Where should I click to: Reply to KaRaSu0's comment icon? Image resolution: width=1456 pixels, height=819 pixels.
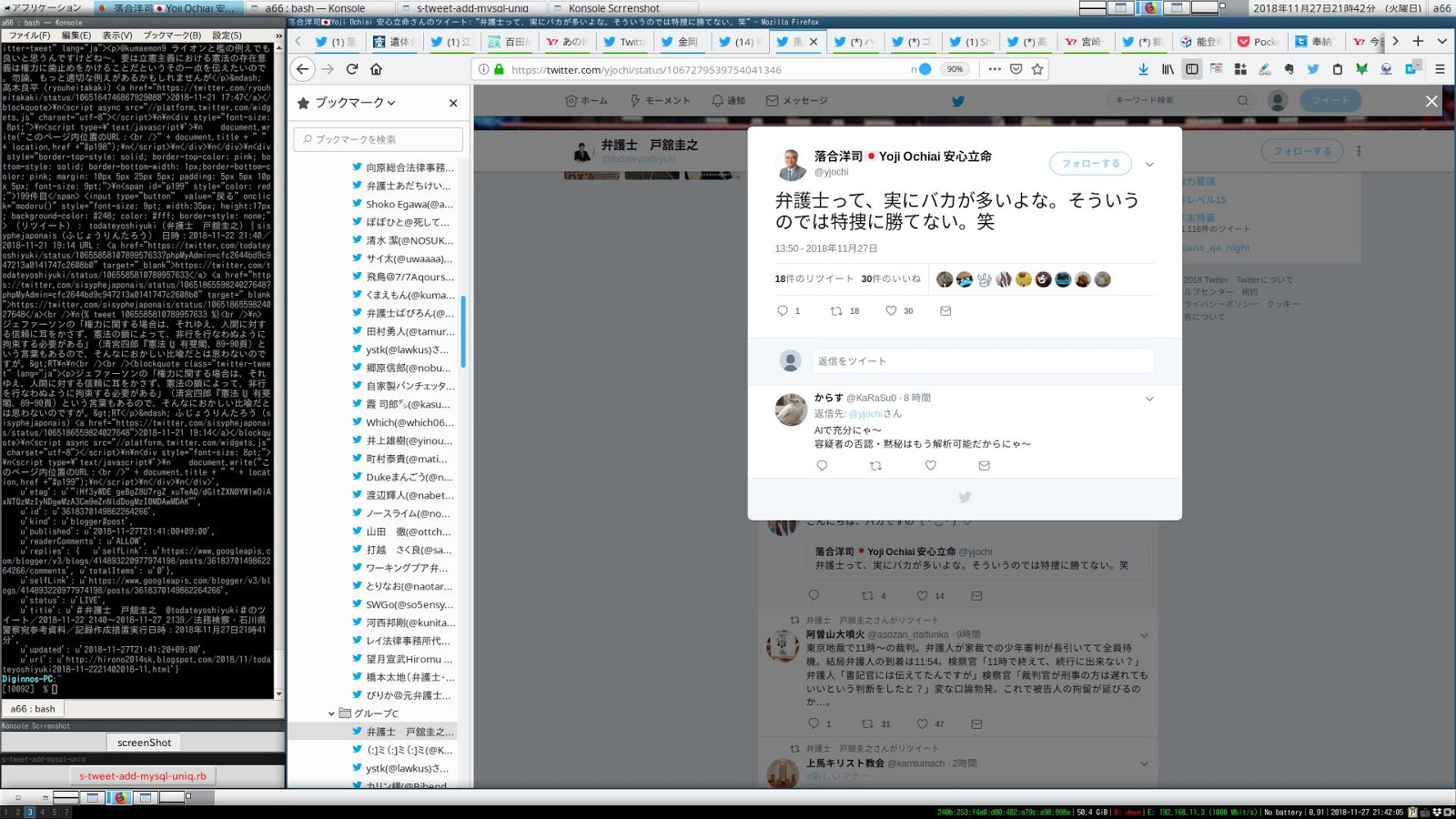[x=822, y=466]
